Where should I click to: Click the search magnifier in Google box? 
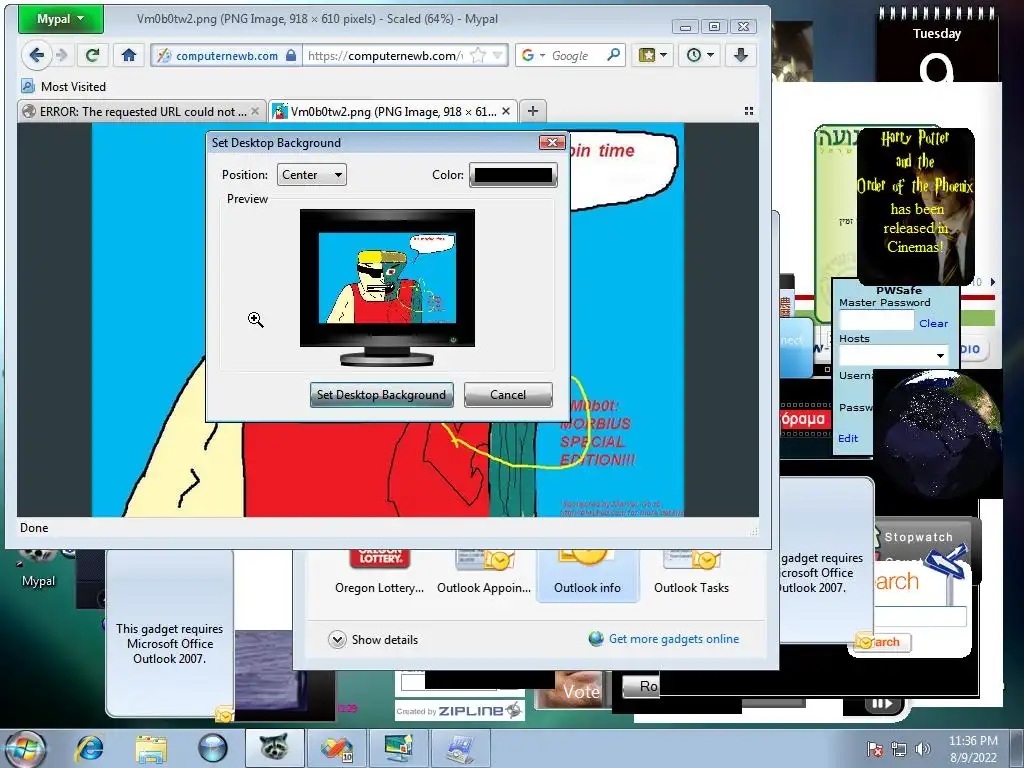coord(613,56)
